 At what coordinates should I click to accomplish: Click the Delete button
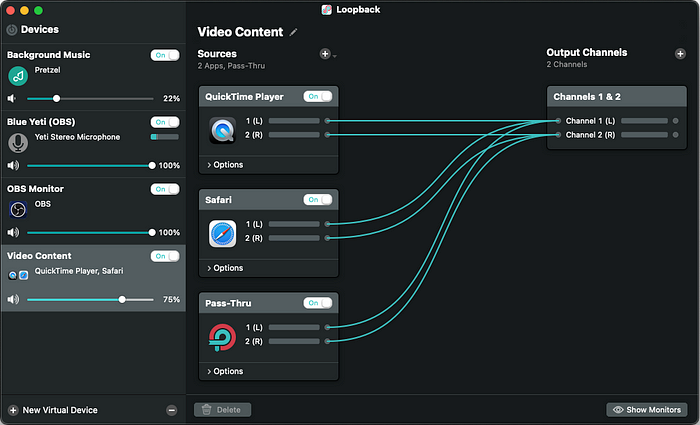[222, 410]
